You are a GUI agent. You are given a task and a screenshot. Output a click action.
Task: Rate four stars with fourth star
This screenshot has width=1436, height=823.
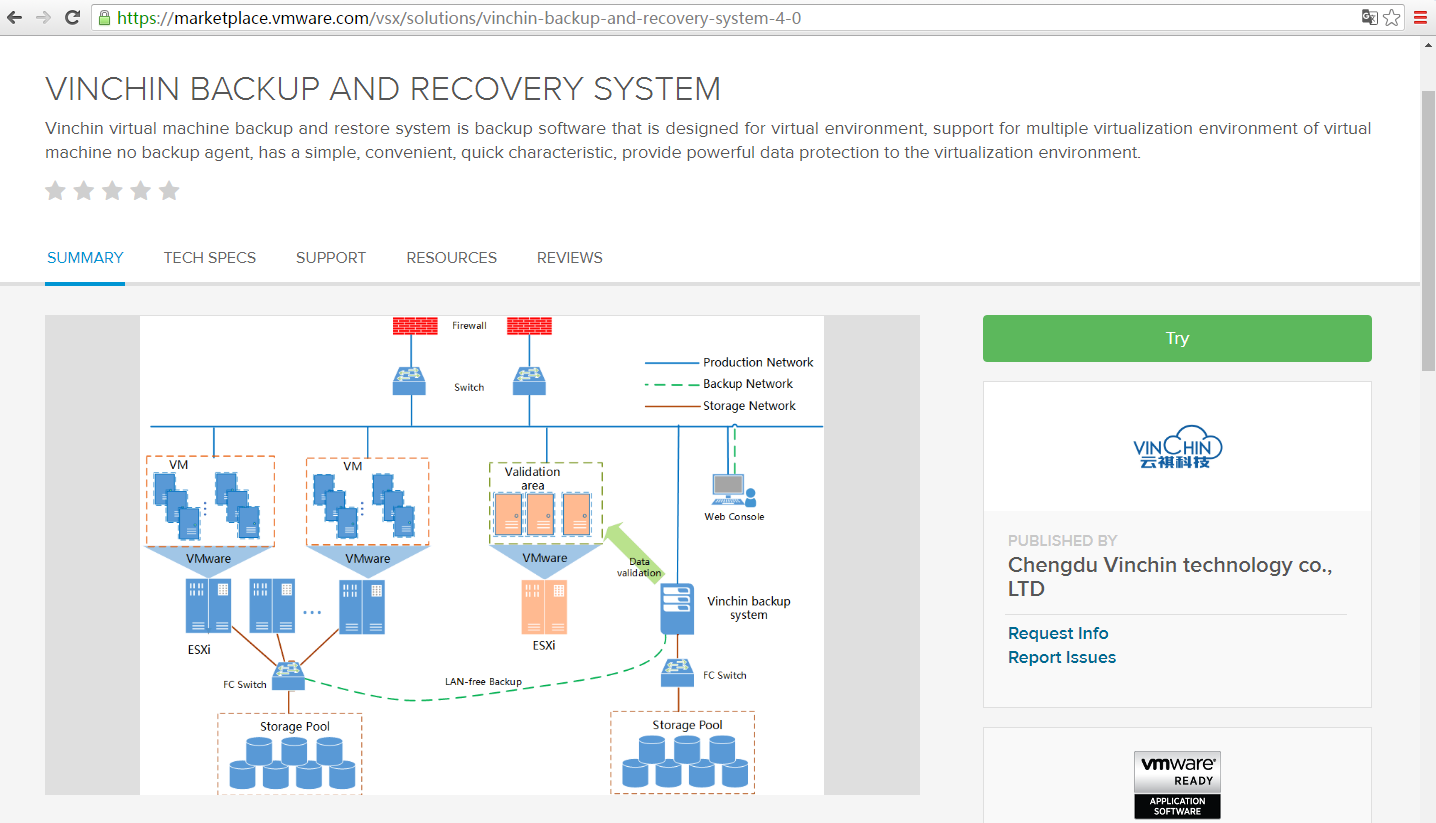pos(141,190)
